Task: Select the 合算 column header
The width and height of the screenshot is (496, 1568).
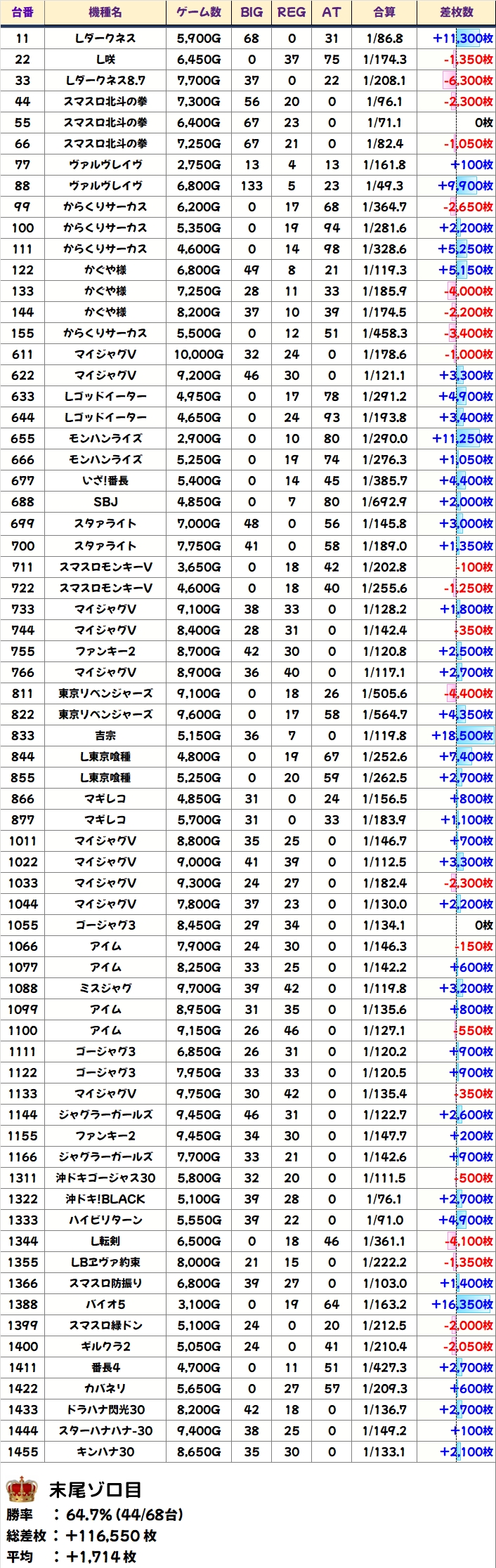Action: point(384,12)
